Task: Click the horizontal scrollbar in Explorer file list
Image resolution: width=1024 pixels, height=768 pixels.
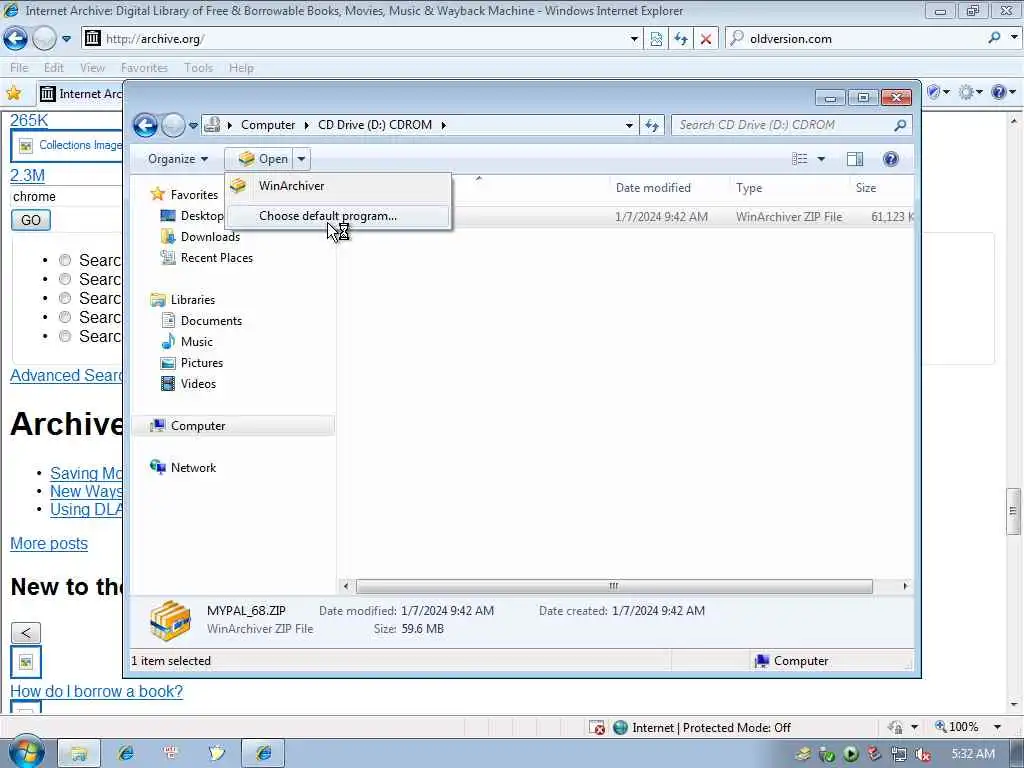Action: [x=614, y=586]
